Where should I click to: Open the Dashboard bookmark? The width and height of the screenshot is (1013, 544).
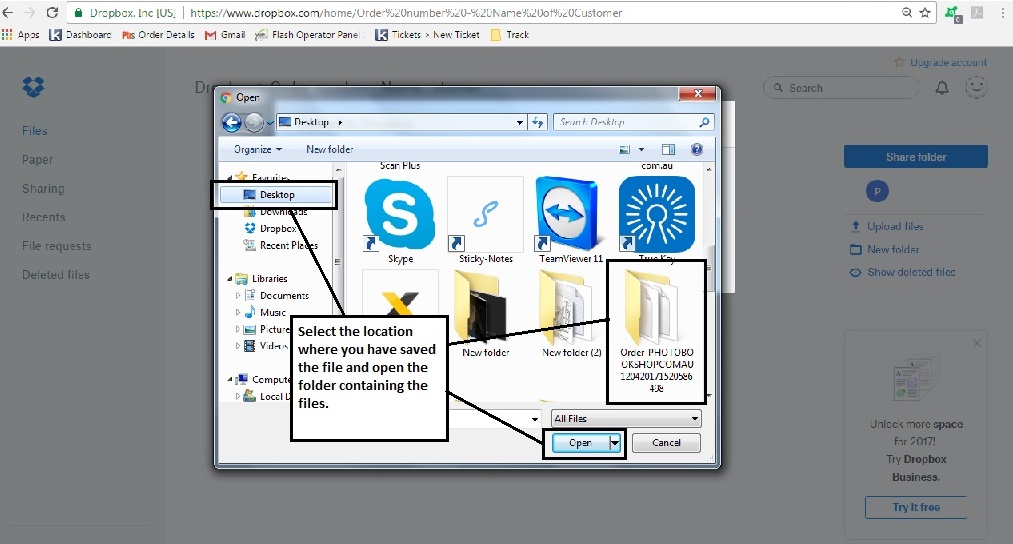80,35
